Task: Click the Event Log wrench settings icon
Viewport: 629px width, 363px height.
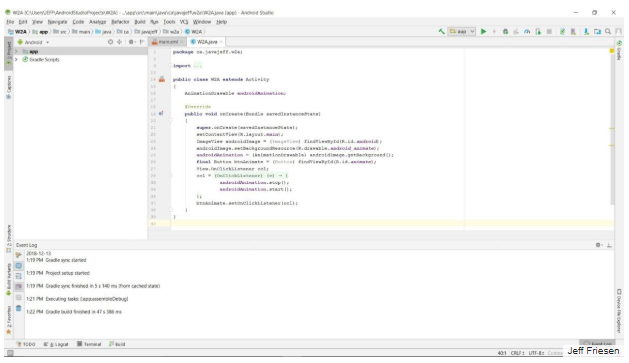Action: tap(18, 255)
